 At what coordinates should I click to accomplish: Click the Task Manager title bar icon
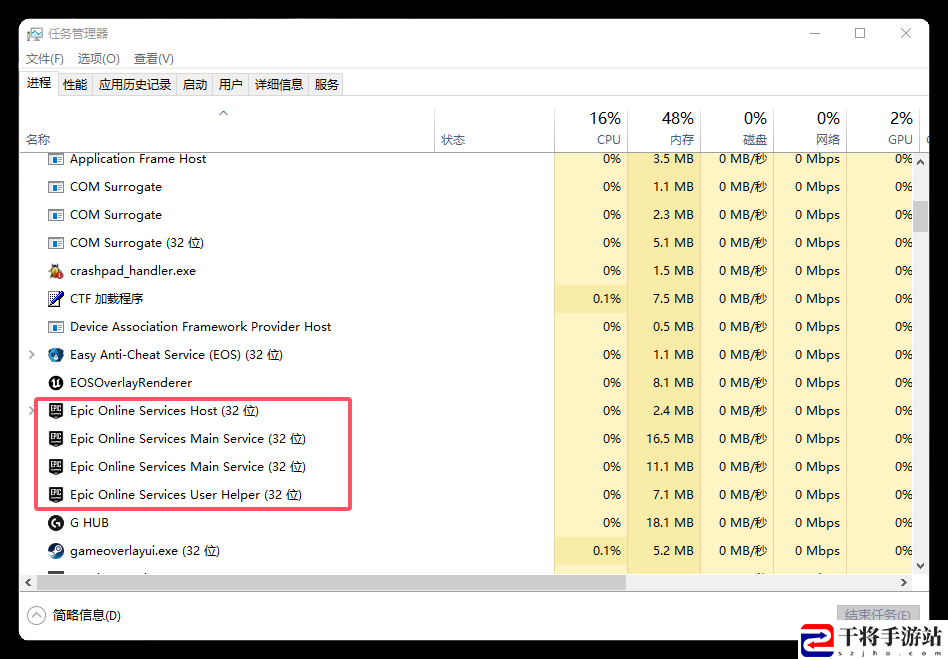[35, 34]
